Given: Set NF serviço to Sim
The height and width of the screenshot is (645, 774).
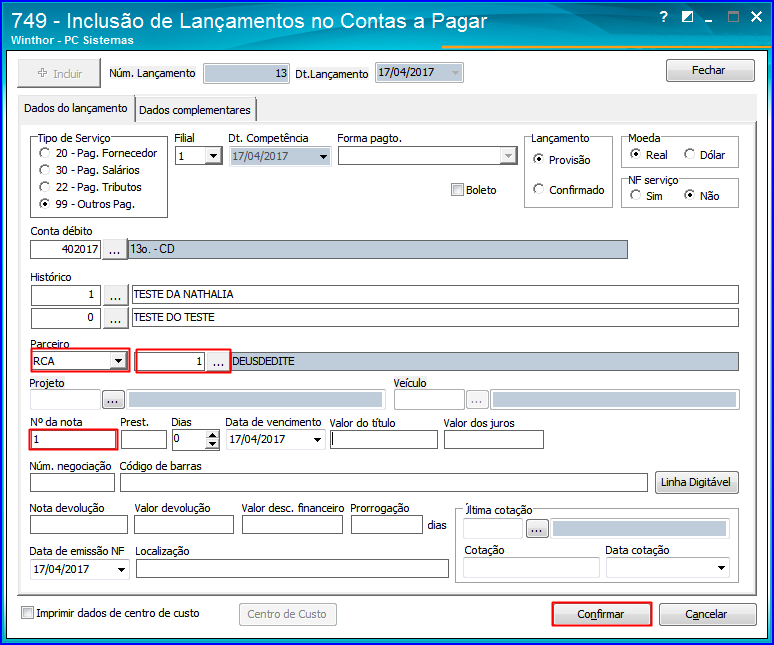Looking at the screenshot, I should [x=635, y=195].
